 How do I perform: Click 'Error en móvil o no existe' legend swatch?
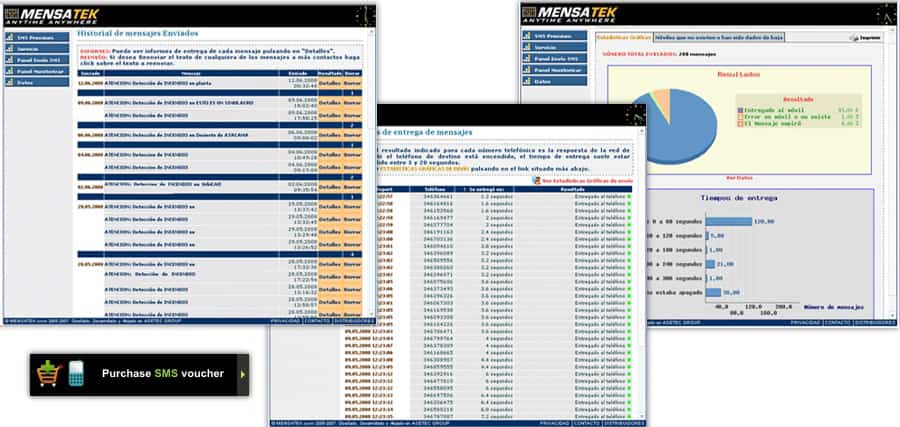pyautogui.click(x=740, y=117)
